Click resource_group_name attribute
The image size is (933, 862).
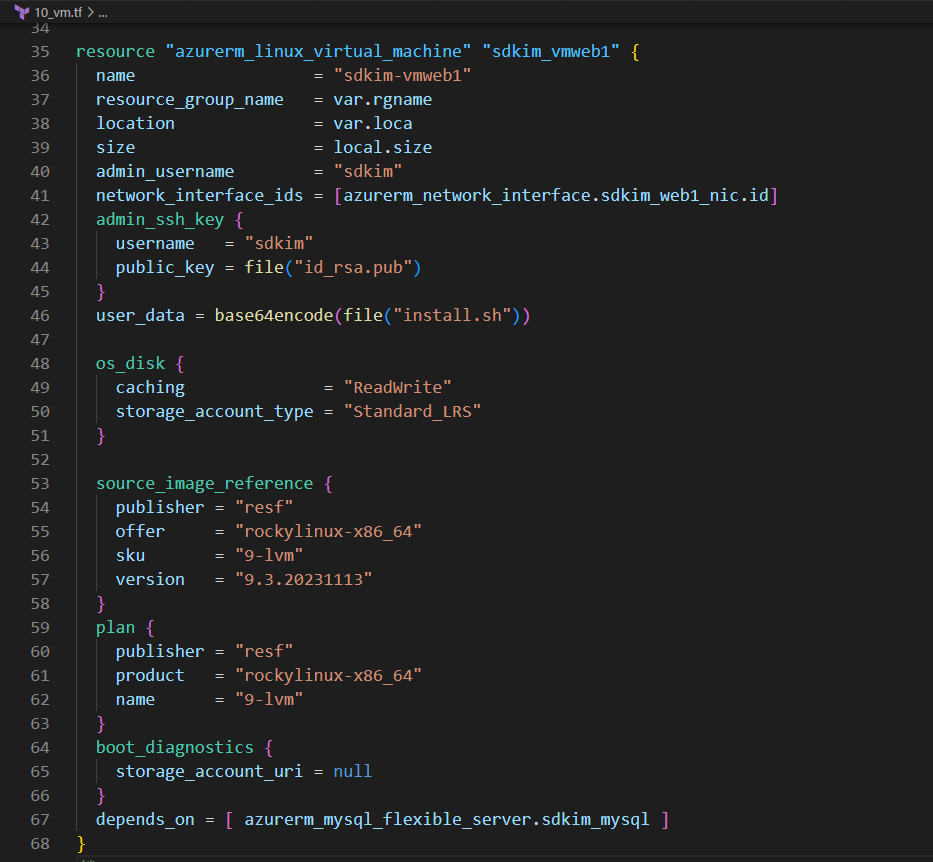(190, 99)
